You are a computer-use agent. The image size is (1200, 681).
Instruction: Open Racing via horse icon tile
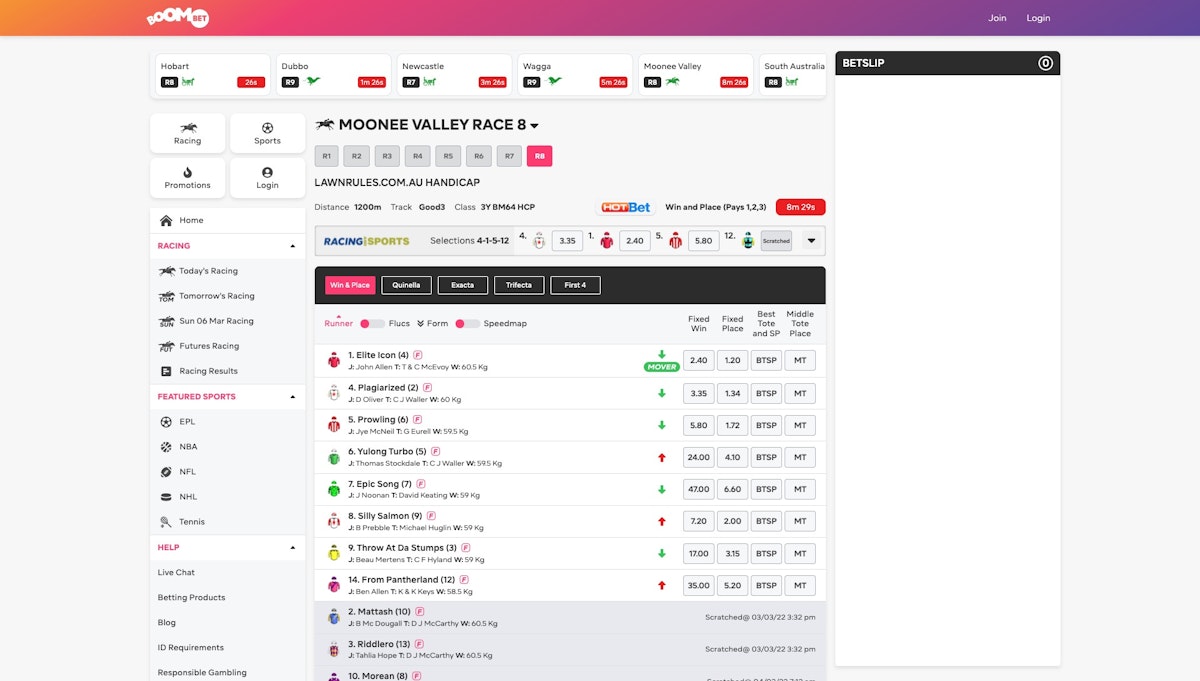[188, 133]
